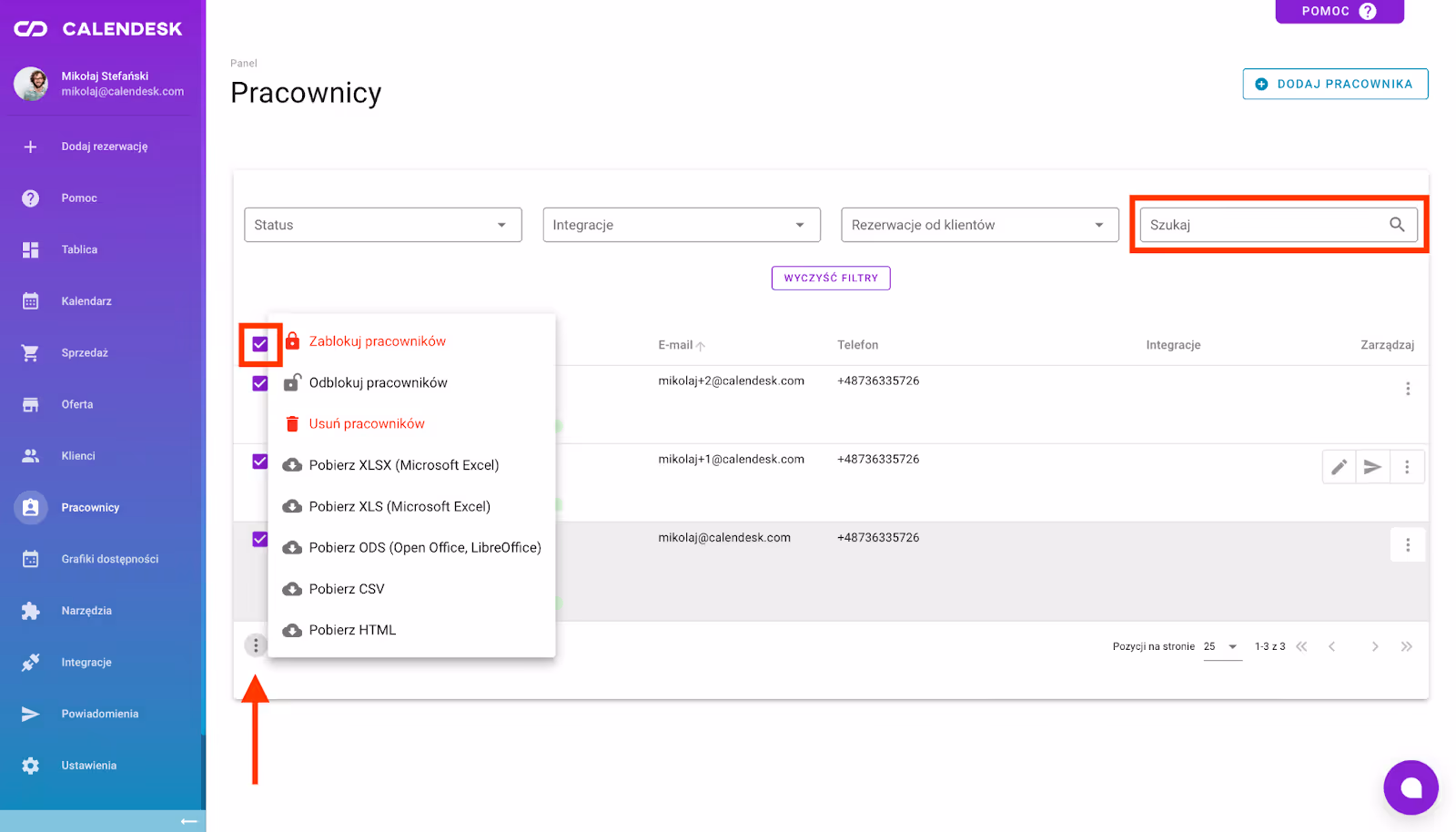Click the Dodaj pracownika button
Image resolution: width=1456 pixels, height=832 pixels.
click(x=1335, y=84)
